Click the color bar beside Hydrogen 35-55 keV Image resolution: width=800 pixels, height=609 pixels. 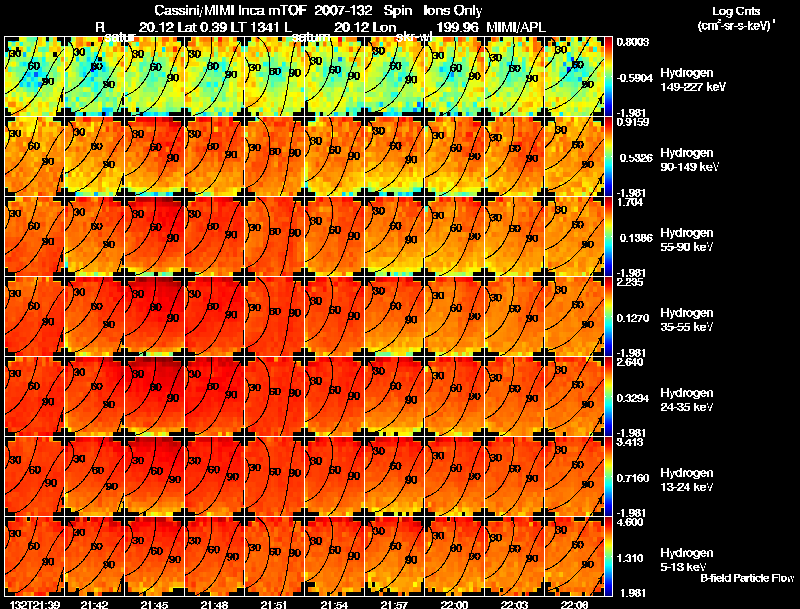tap(608, 316)
